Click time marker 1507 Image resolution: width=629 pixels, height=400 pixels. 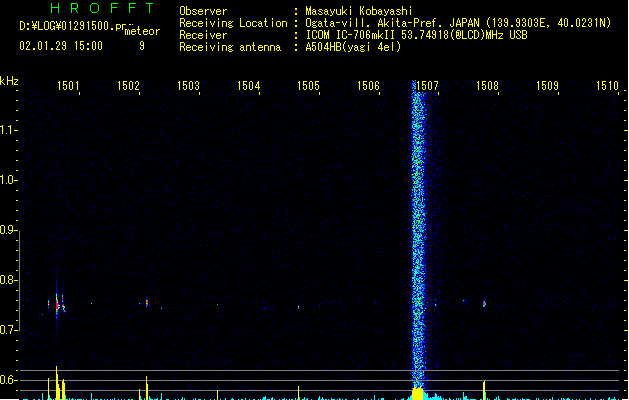pos(428,85)
